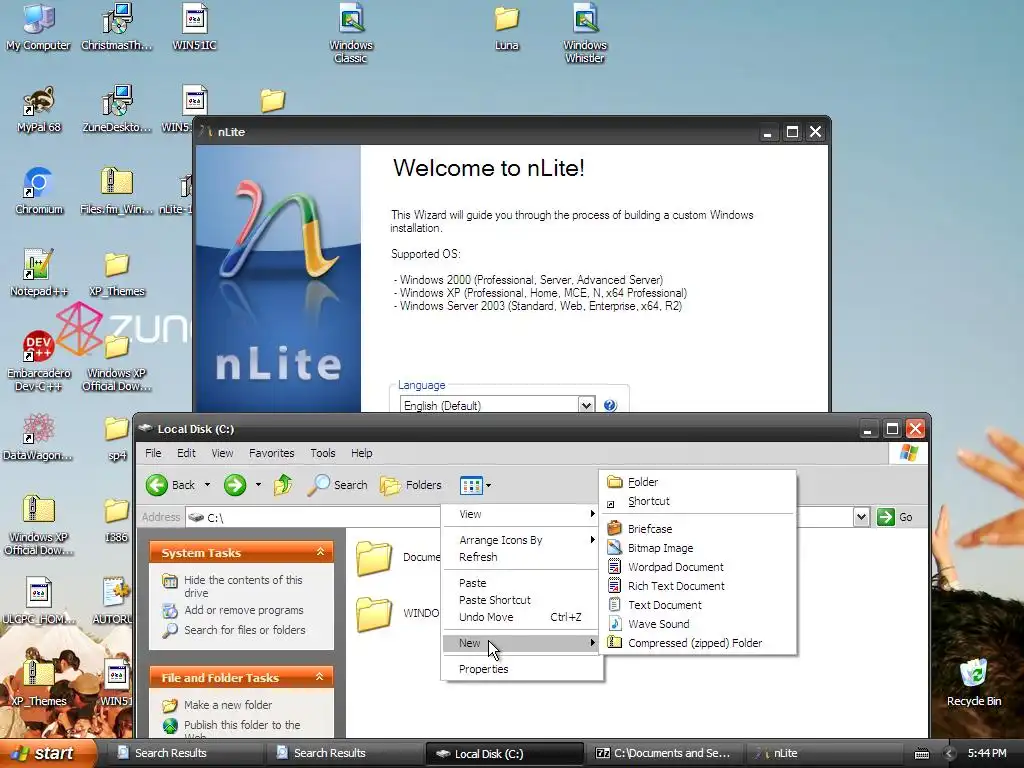Viewport: 1024px width, 768px height.
Task: Click Make a new folder link
Action: tap(228, 705)
